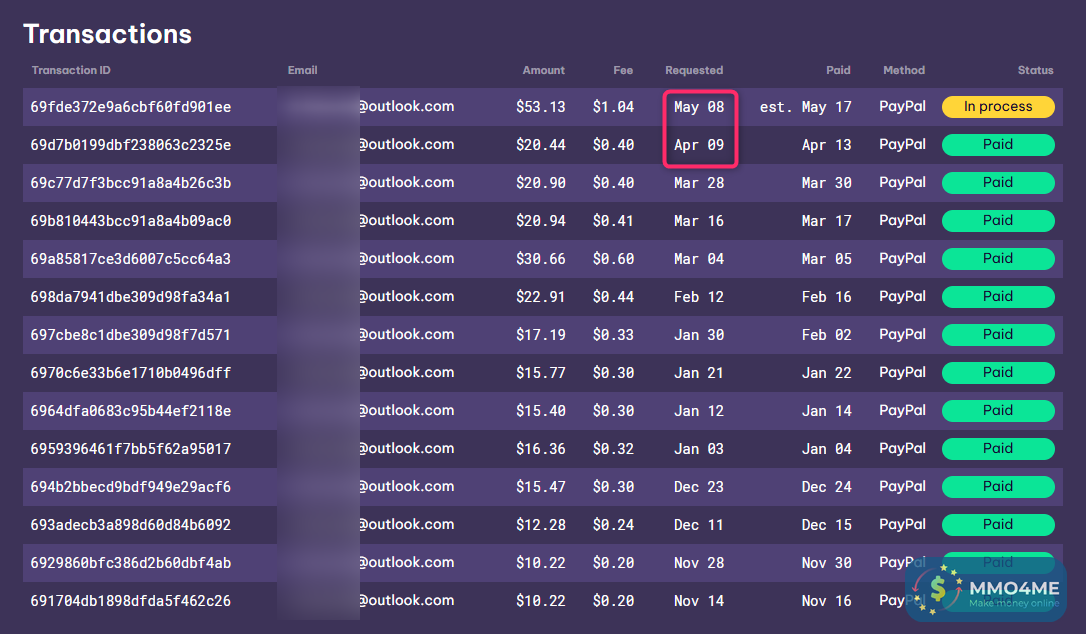Viewport: 1086px width, 634px height.
Task: Select transaction ID 6970c6e33b6e1710b0496dff
Action: (x=131, y=373)
